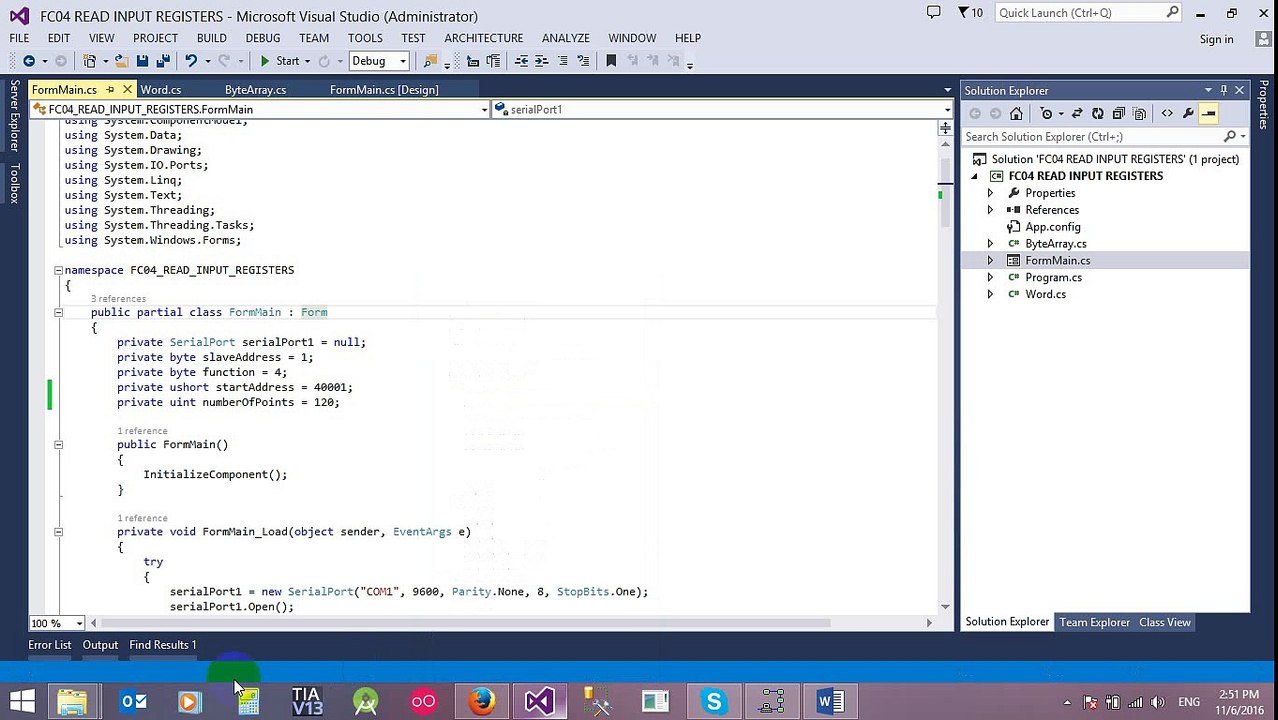This screenshot has height=720, width=1278.
Task: Open the BUILD menu
Action: point(211,38)
